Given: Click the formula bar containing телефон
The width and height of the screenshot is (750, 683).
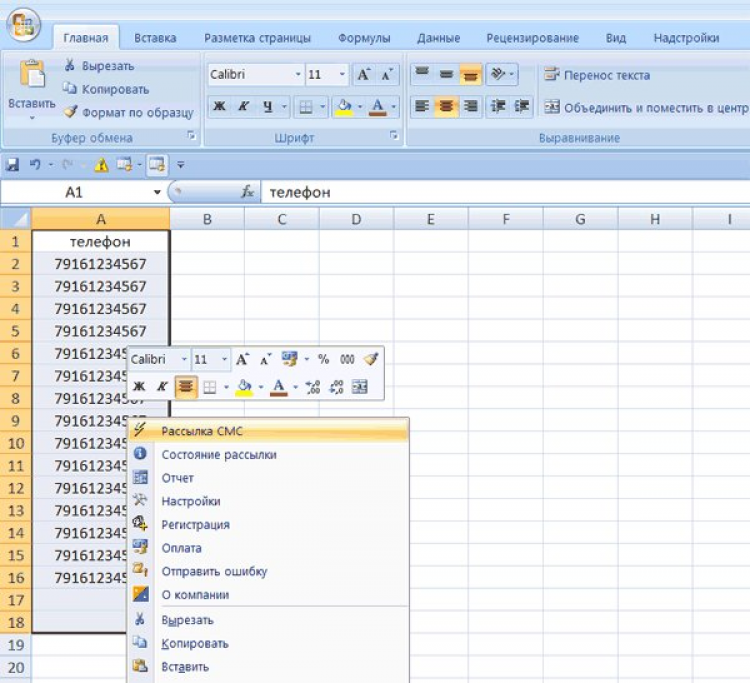Looking at the screenshot, I should click(506, 192).
